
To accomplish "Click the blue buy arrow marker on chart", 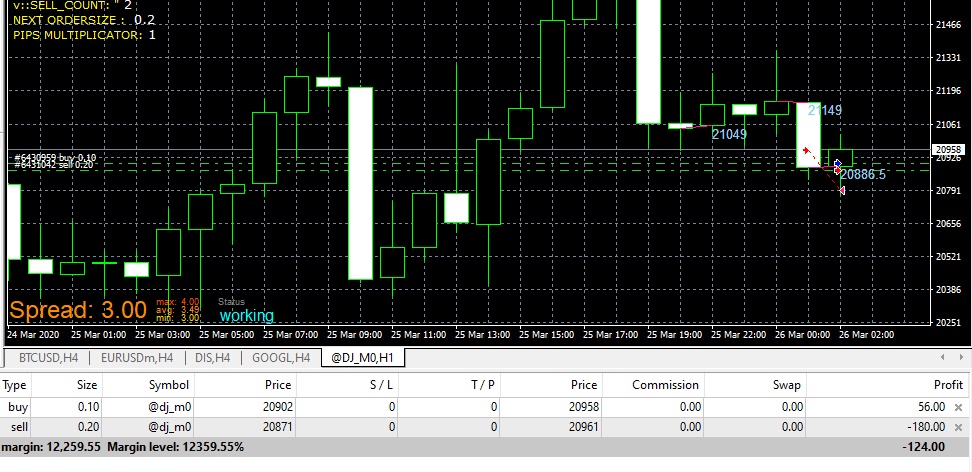I will coord(837,163).
